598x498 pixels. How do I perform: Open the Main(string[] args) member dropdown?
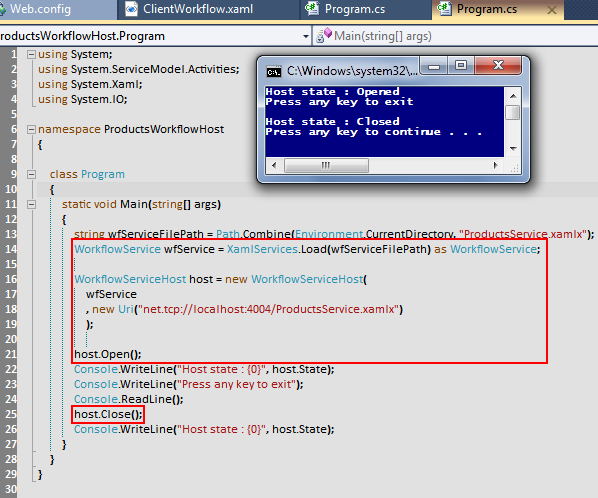(x=383, y=36)
